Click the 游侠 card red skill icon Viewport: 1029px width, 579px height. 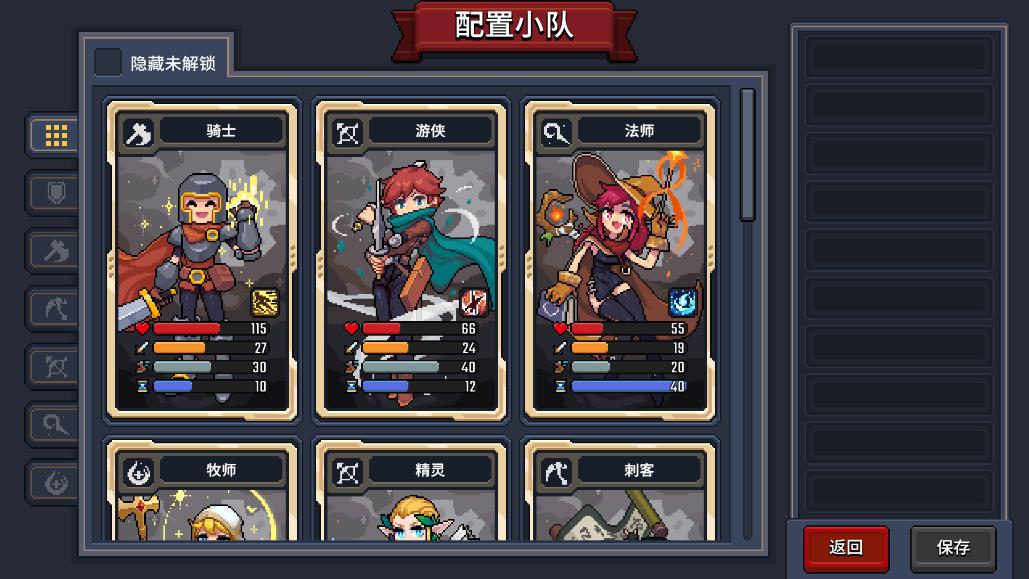pos(474,303)
